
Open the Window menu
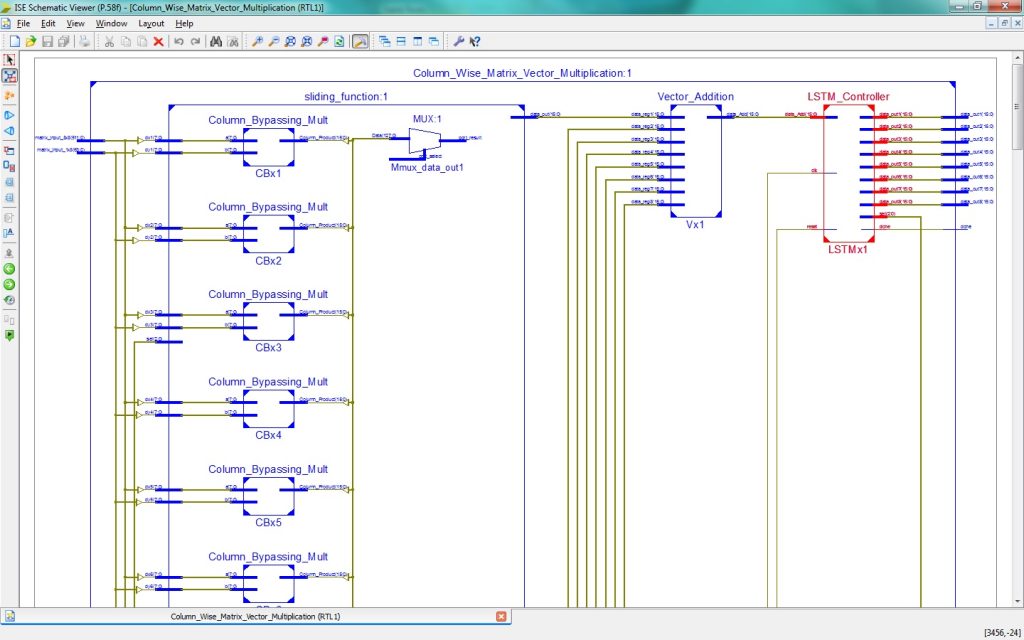point(111,23)
